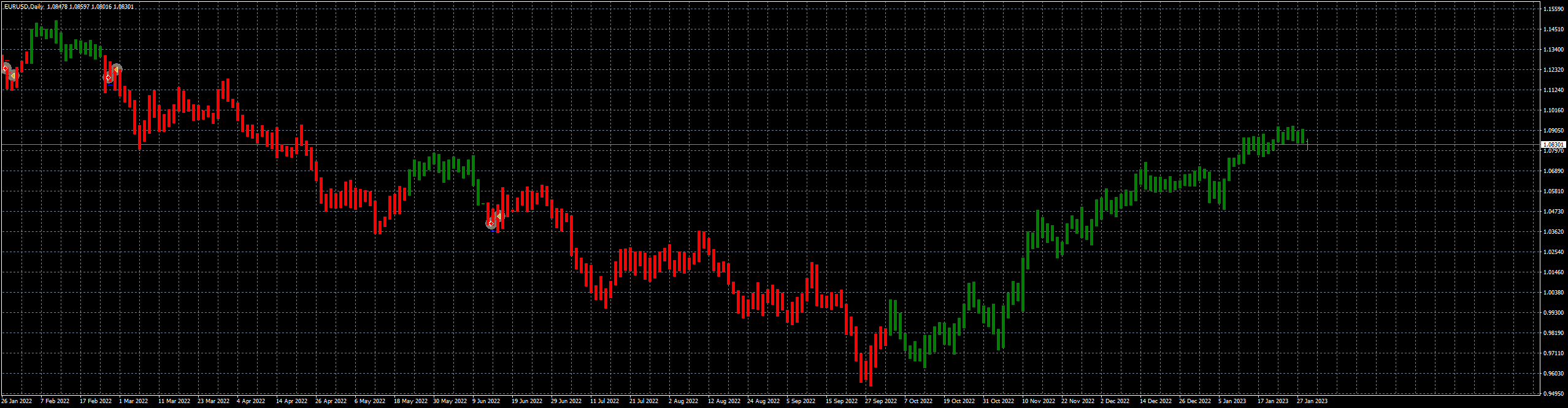1568x408 pixels.
Task: Click the 1.05810 price scale label
Action: pos(1554,191)
